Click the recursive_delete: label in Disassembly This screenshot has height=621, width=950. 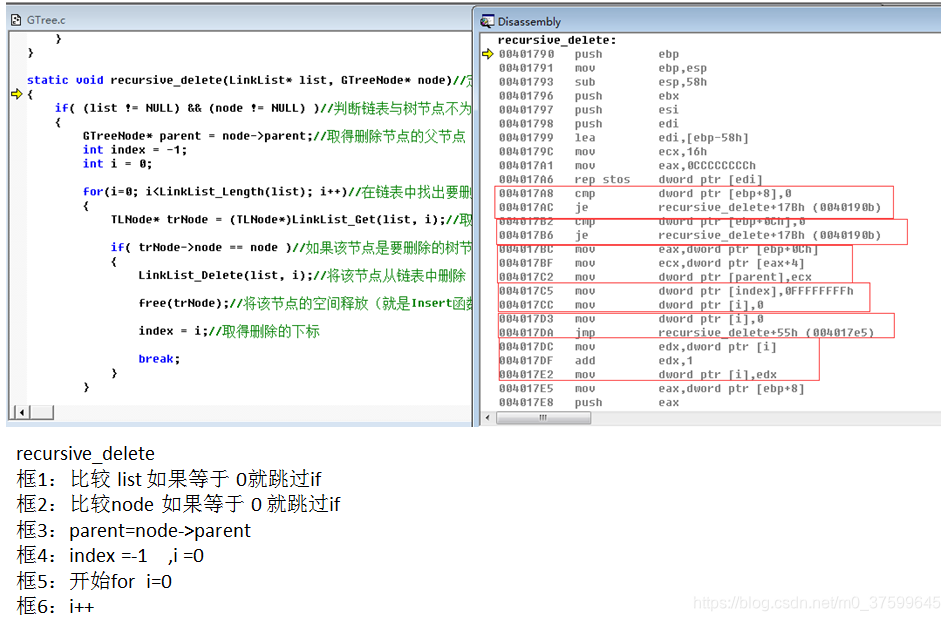[x=556, y=40]
